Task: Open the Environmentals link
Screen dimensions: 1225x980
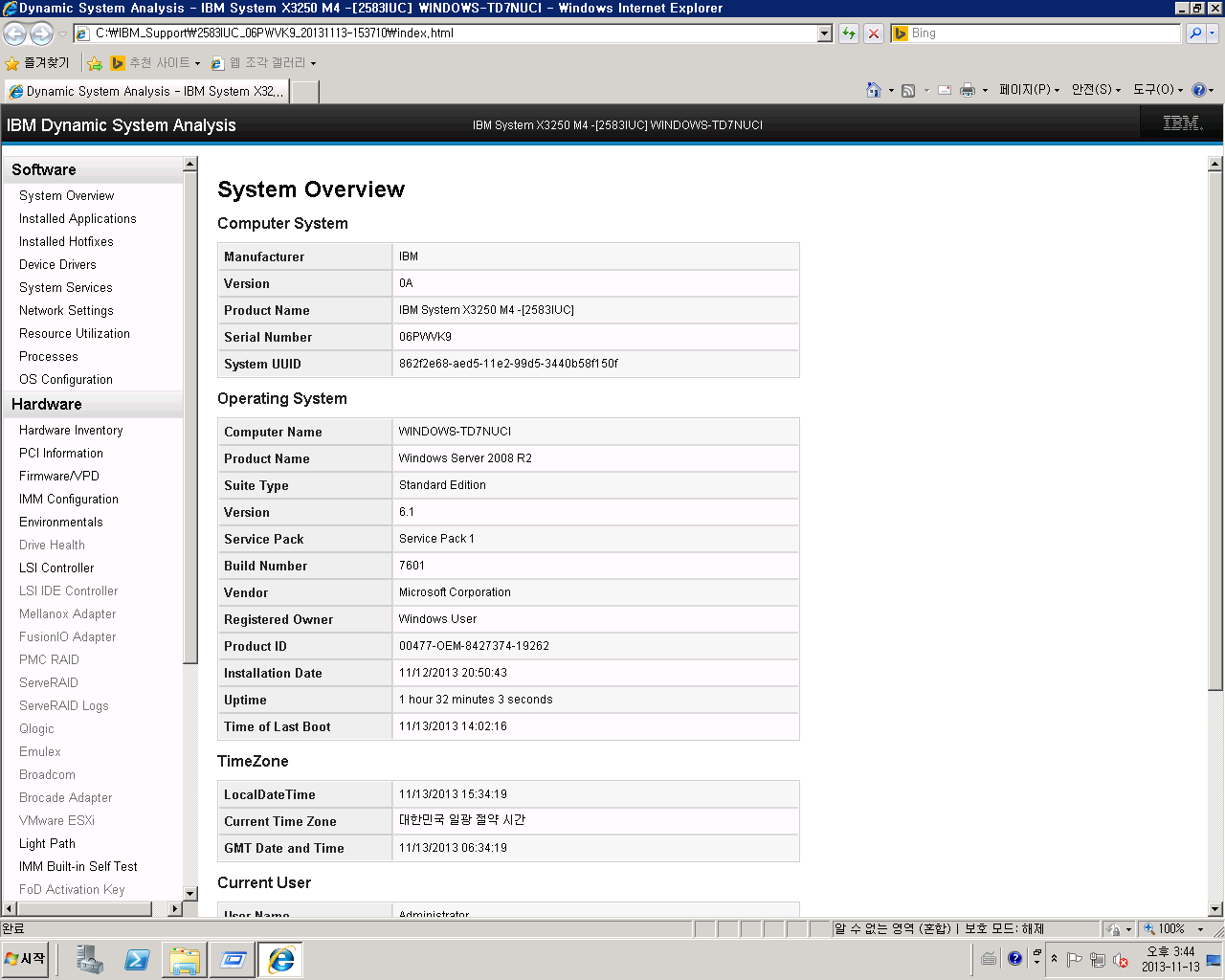Action: coord(61,523)
